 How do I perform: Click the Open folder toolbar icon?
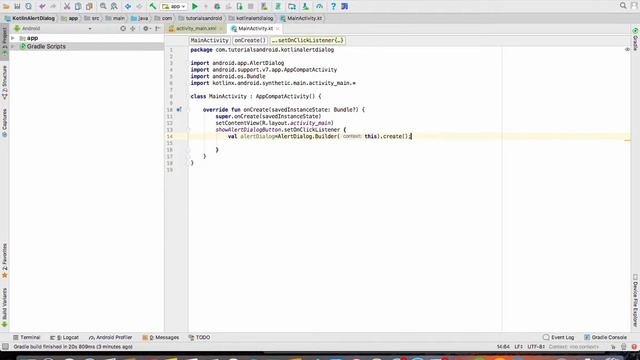pyautogui.click(x=6, y=6)
